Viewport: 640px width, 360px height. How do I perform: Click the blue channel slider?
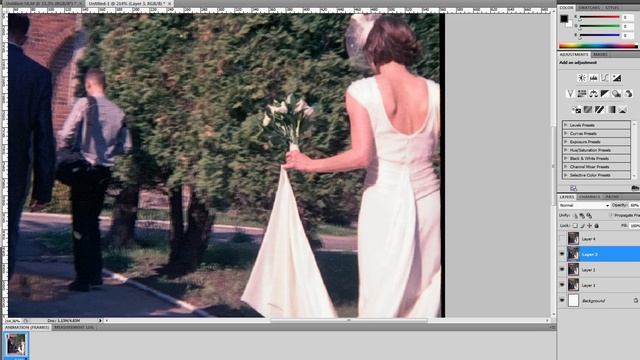coord(600,36)
